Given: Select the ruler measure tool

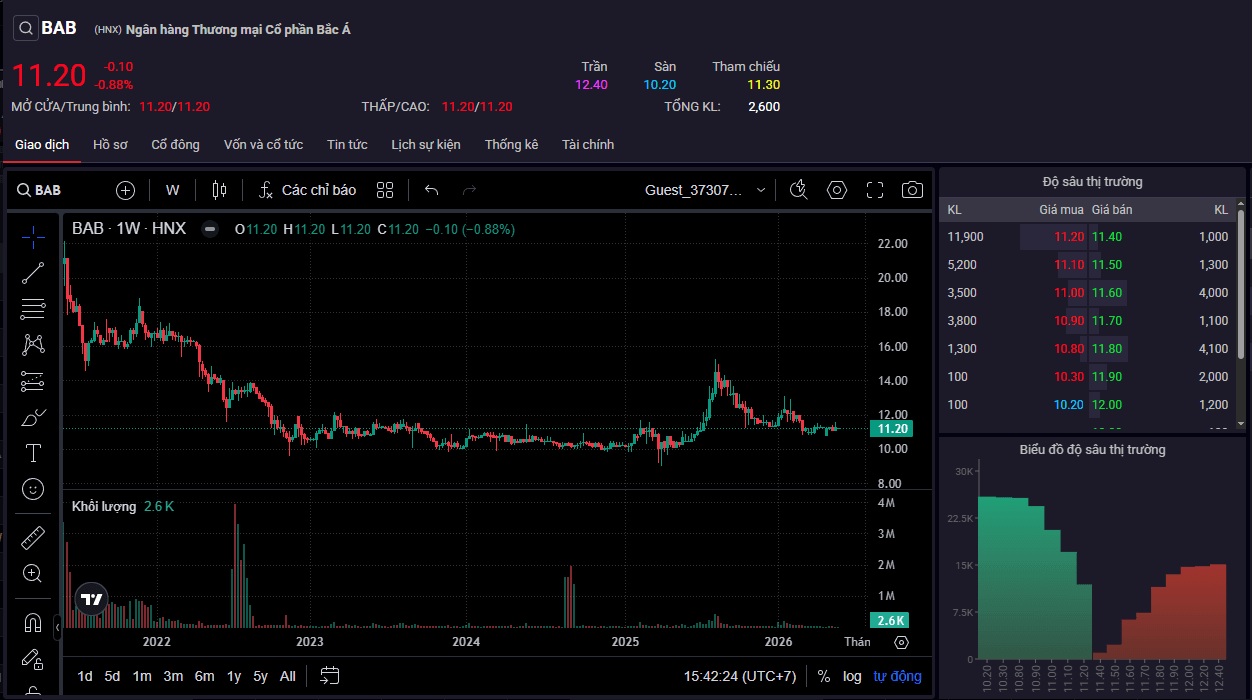Looking at the screenshot, I should click(33, 537).
